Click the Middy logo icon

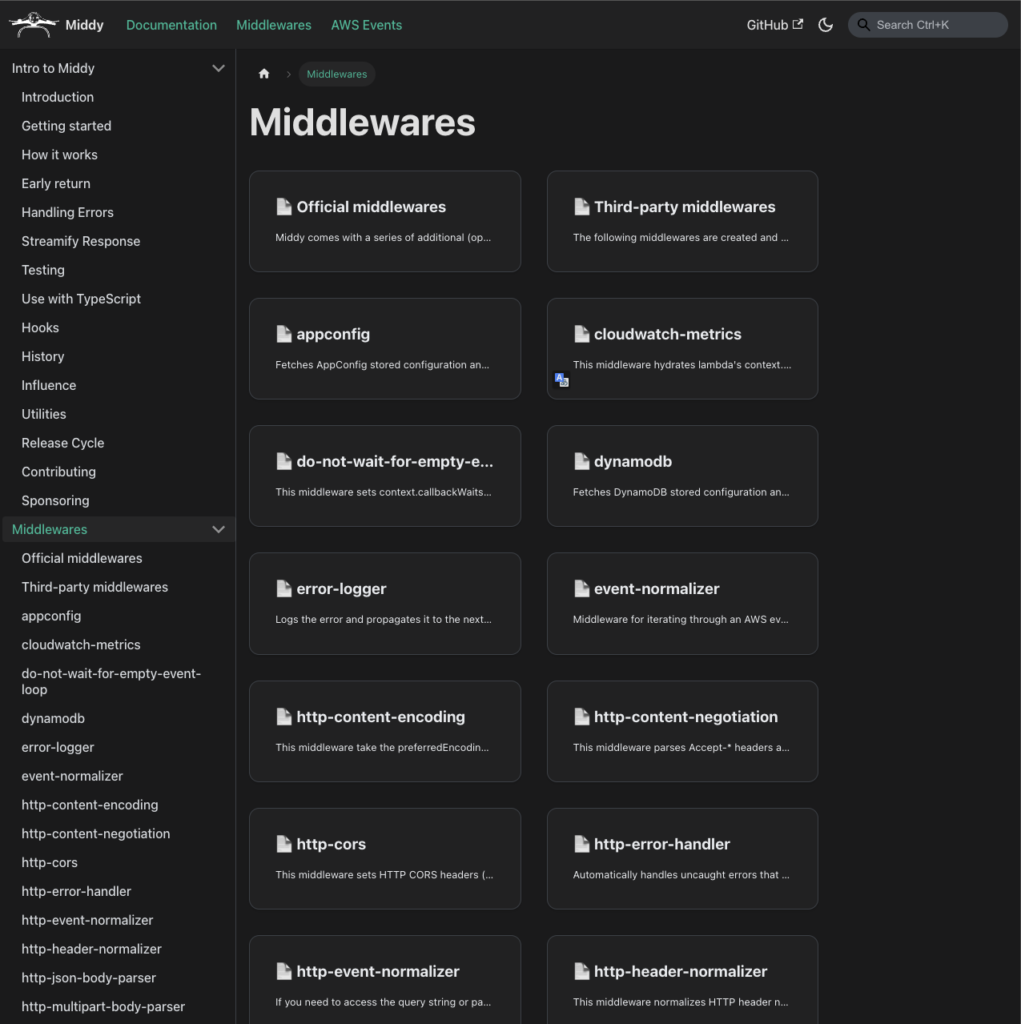pos(33,25)
